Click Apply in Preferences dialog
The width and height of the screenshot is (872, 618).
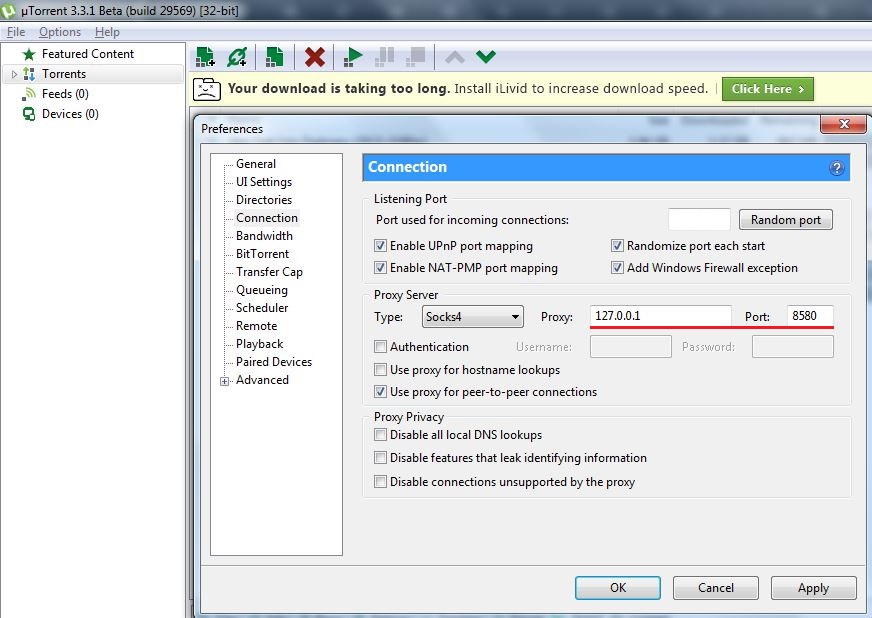click(814, 588)
